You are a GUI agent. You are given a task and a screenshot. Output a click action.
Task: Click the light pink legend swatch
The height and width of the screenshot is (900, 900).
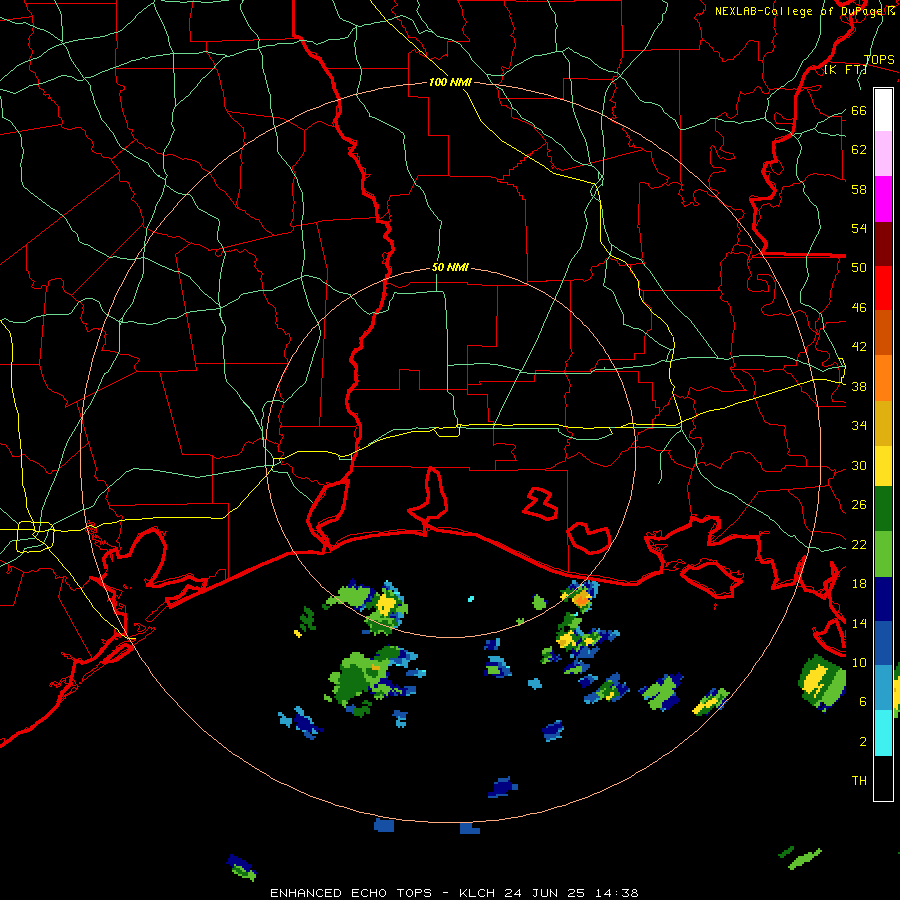click(883, 154)
